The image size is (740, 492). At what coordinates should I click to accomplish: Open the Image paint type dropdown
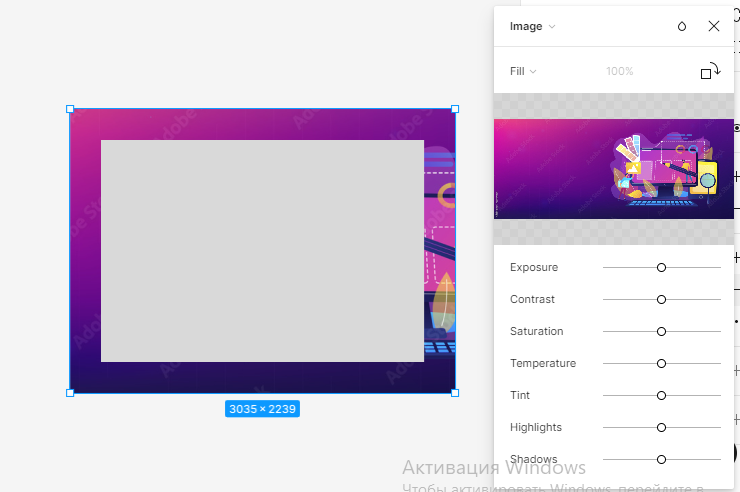point(532,26)
